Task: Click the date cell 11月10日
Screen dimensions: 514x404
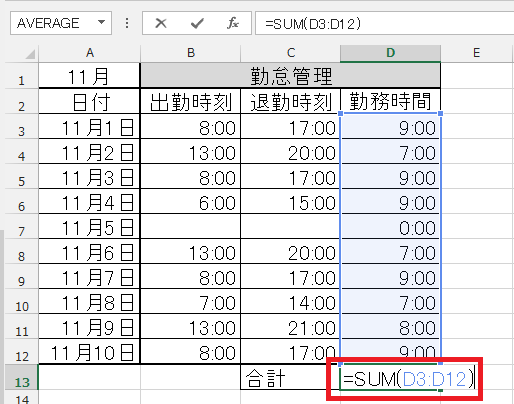Action: 89,351
